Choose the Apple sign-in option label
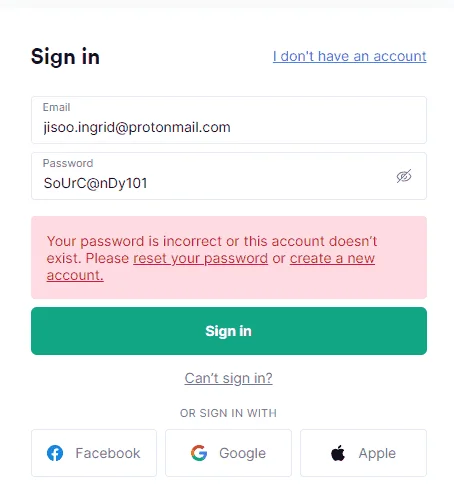This screenshot has height=487, width=454. tap(377, 453)
